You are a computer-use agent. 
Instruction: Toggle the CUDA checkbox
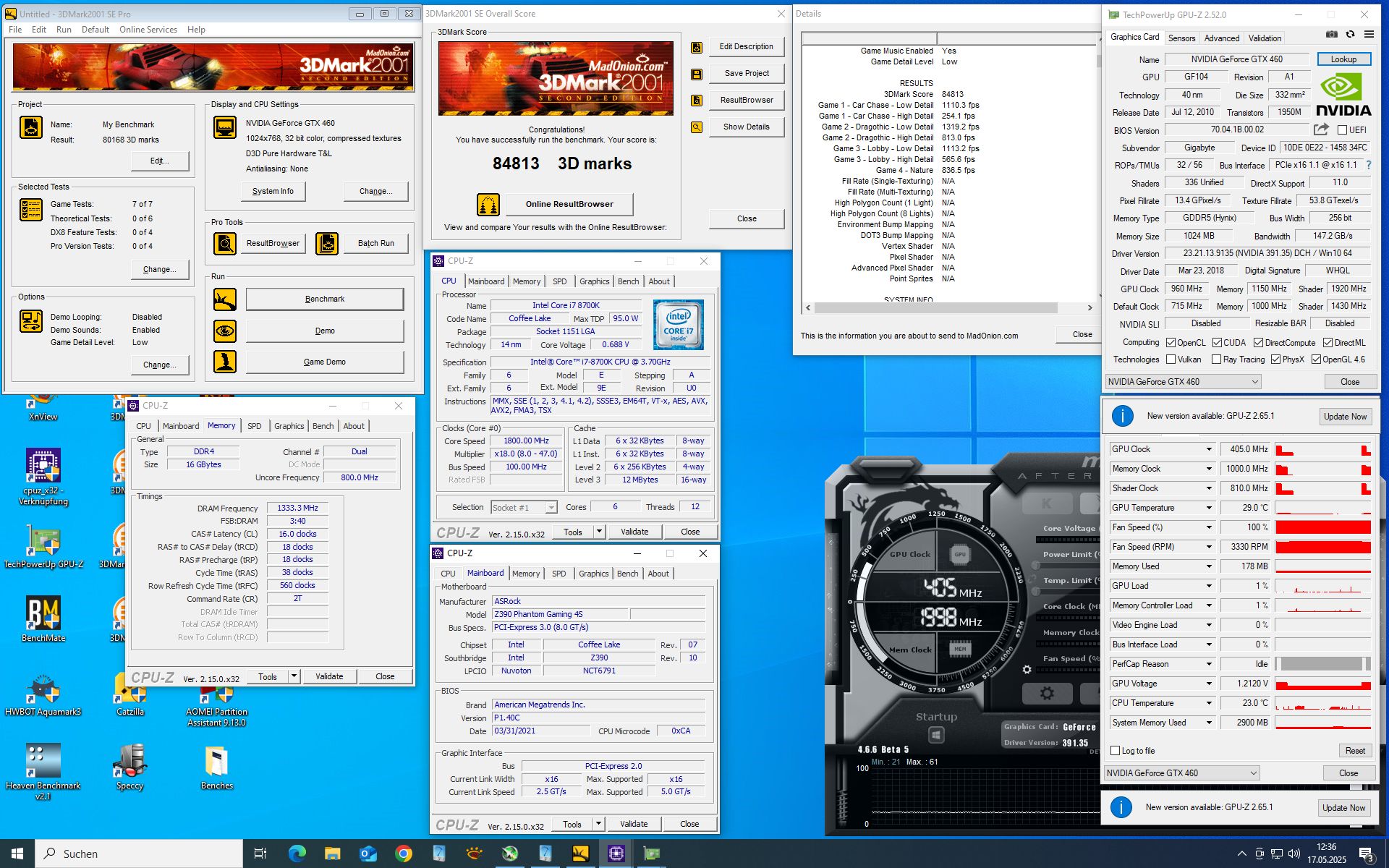(1217, 343)
